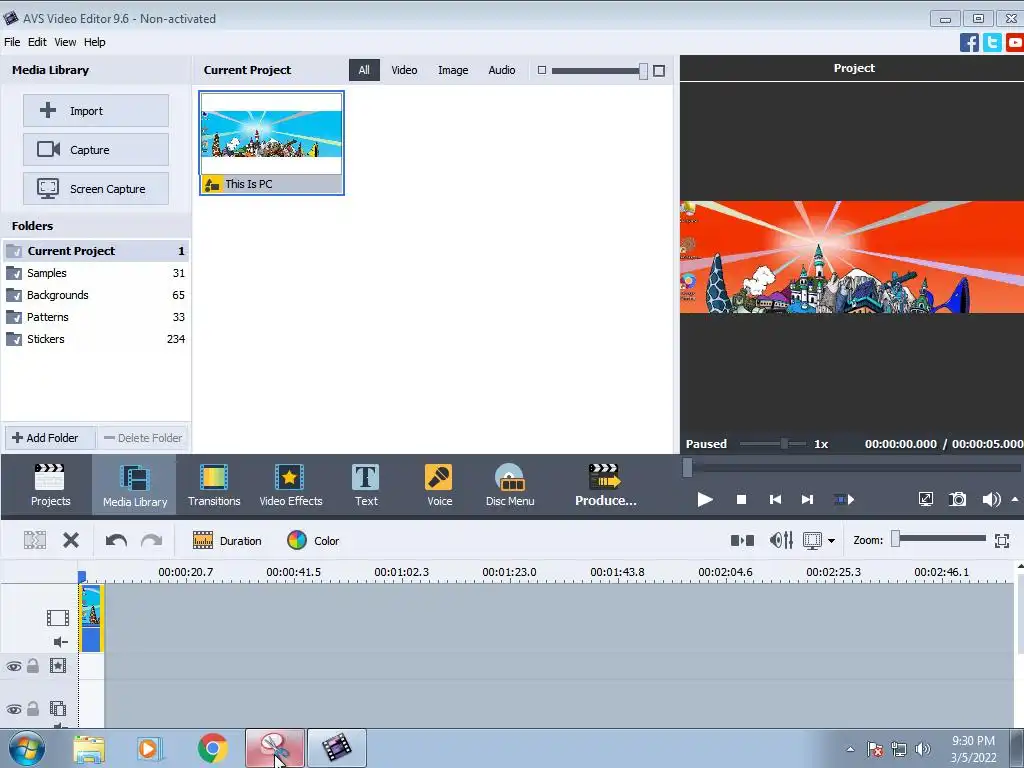The height and width of the screenshot is (768, 1024).
Task: Show All media types
Action: [364, 70]
